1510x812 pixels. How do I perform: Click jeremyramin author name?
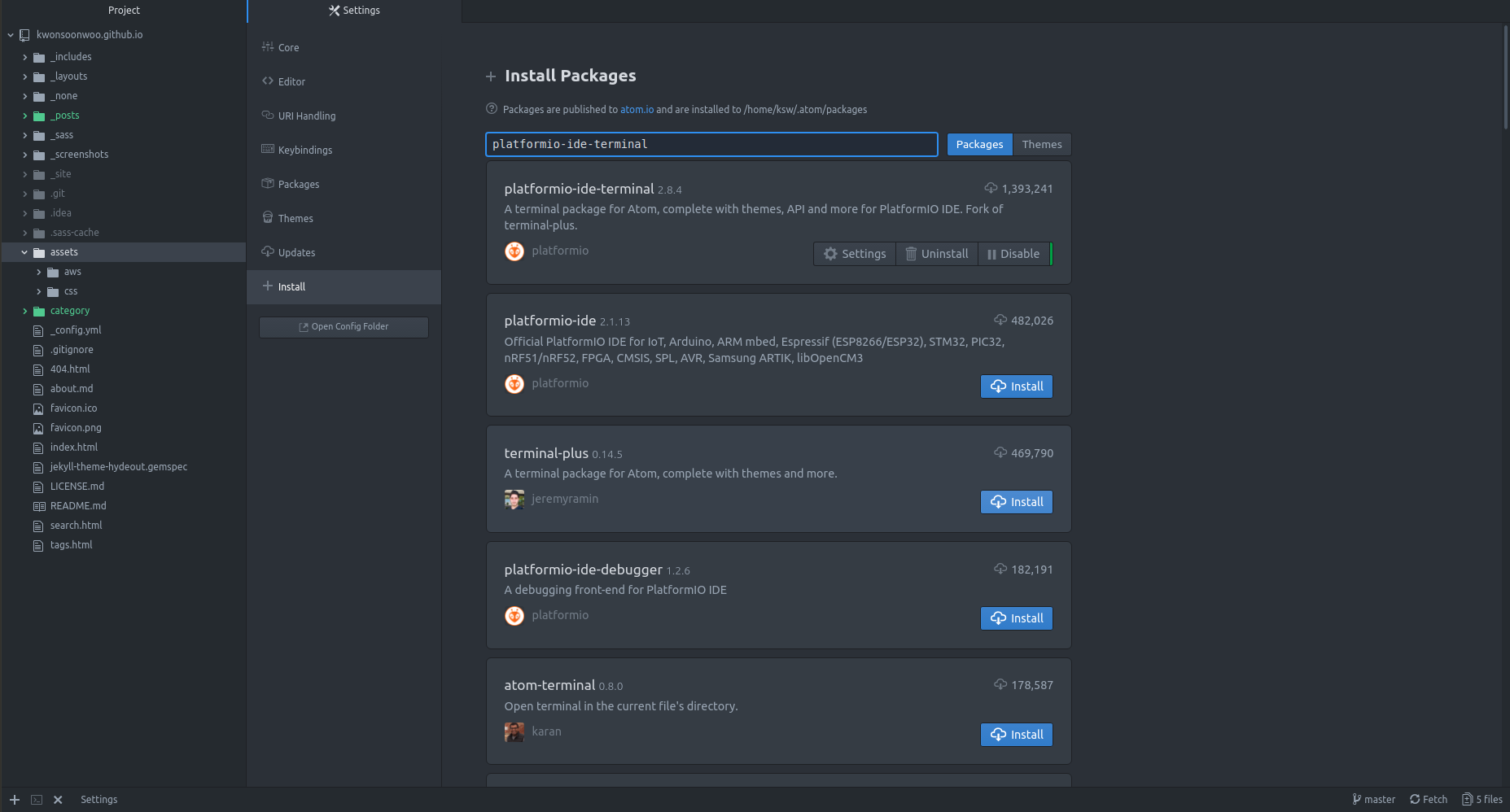565,500
